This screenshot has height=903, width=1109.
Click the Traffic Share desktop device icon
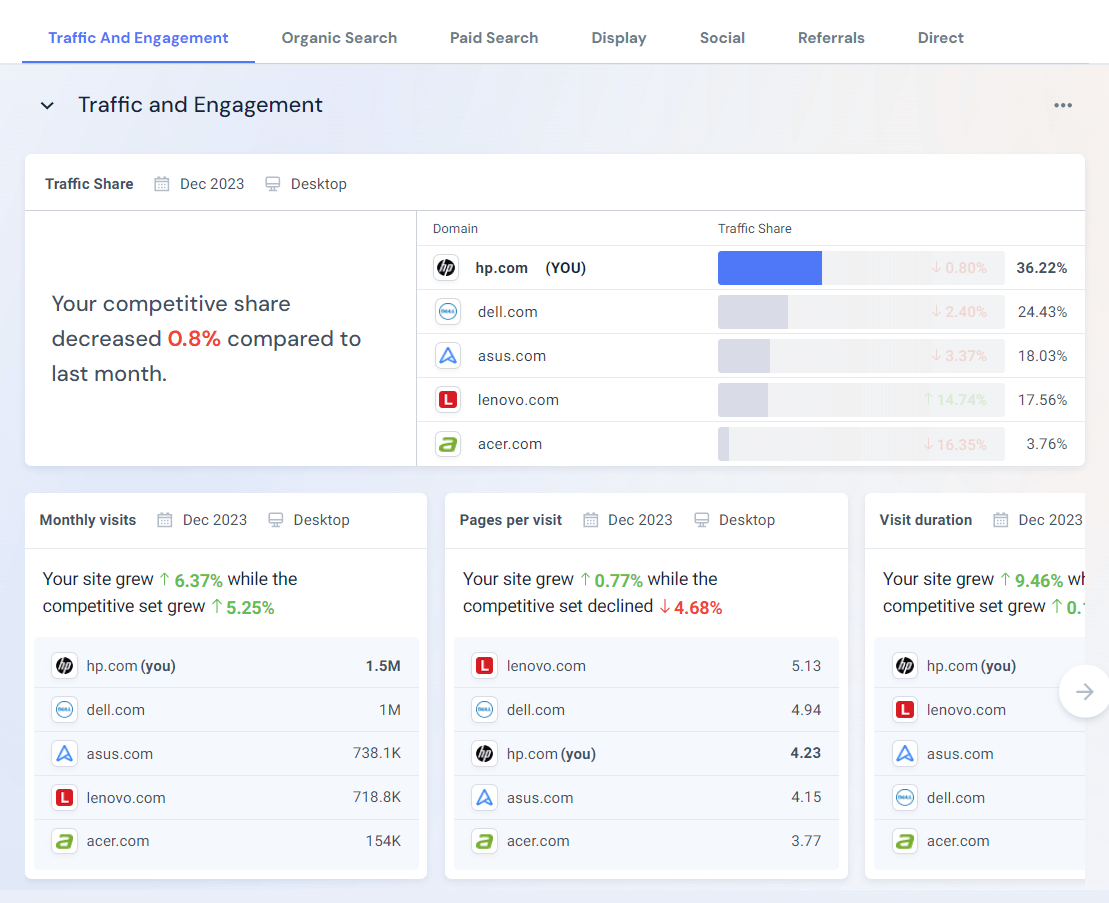[272, 184]
